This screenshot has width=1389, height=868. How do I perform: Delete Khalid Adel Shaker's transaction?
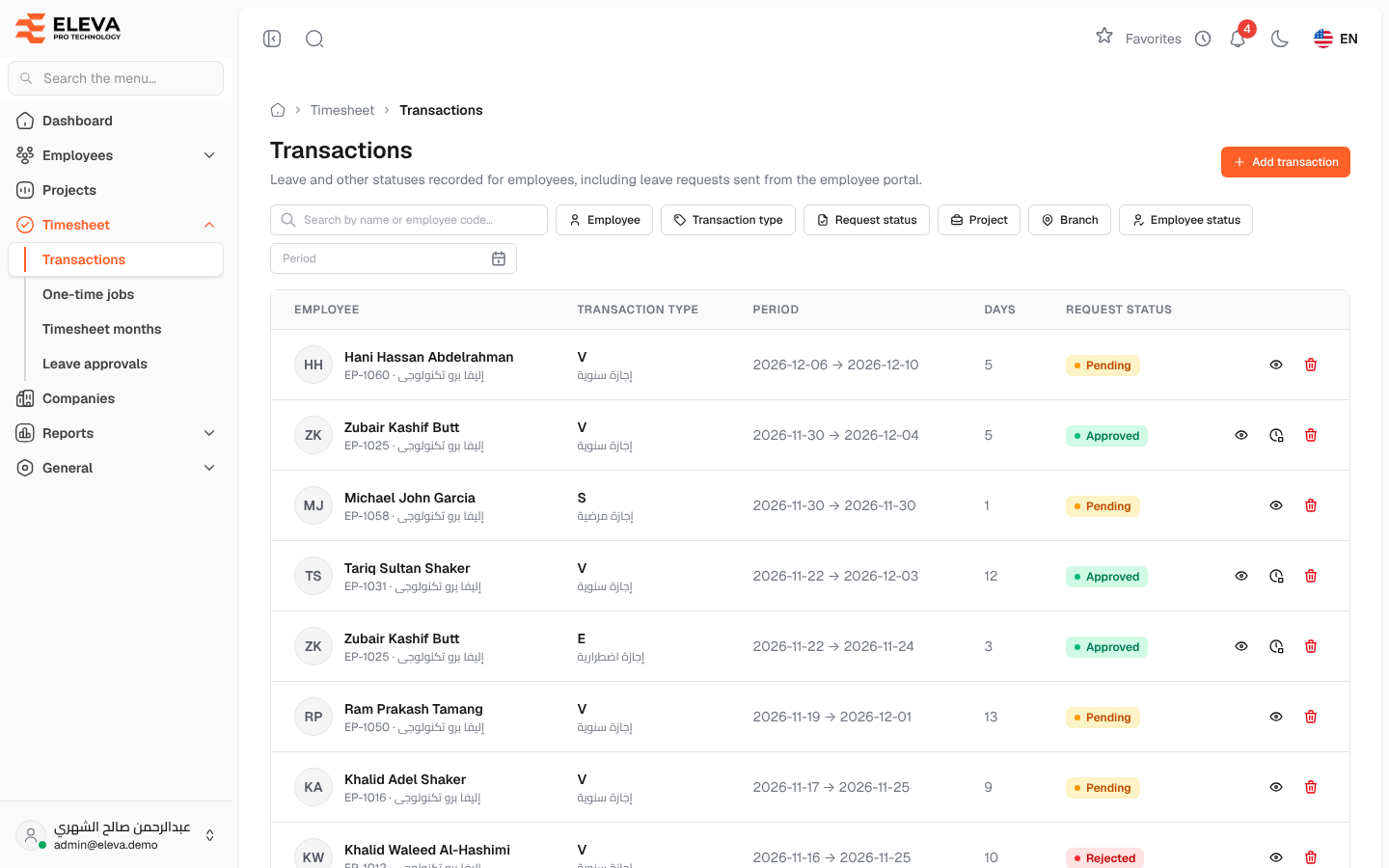coord(1311,787)
